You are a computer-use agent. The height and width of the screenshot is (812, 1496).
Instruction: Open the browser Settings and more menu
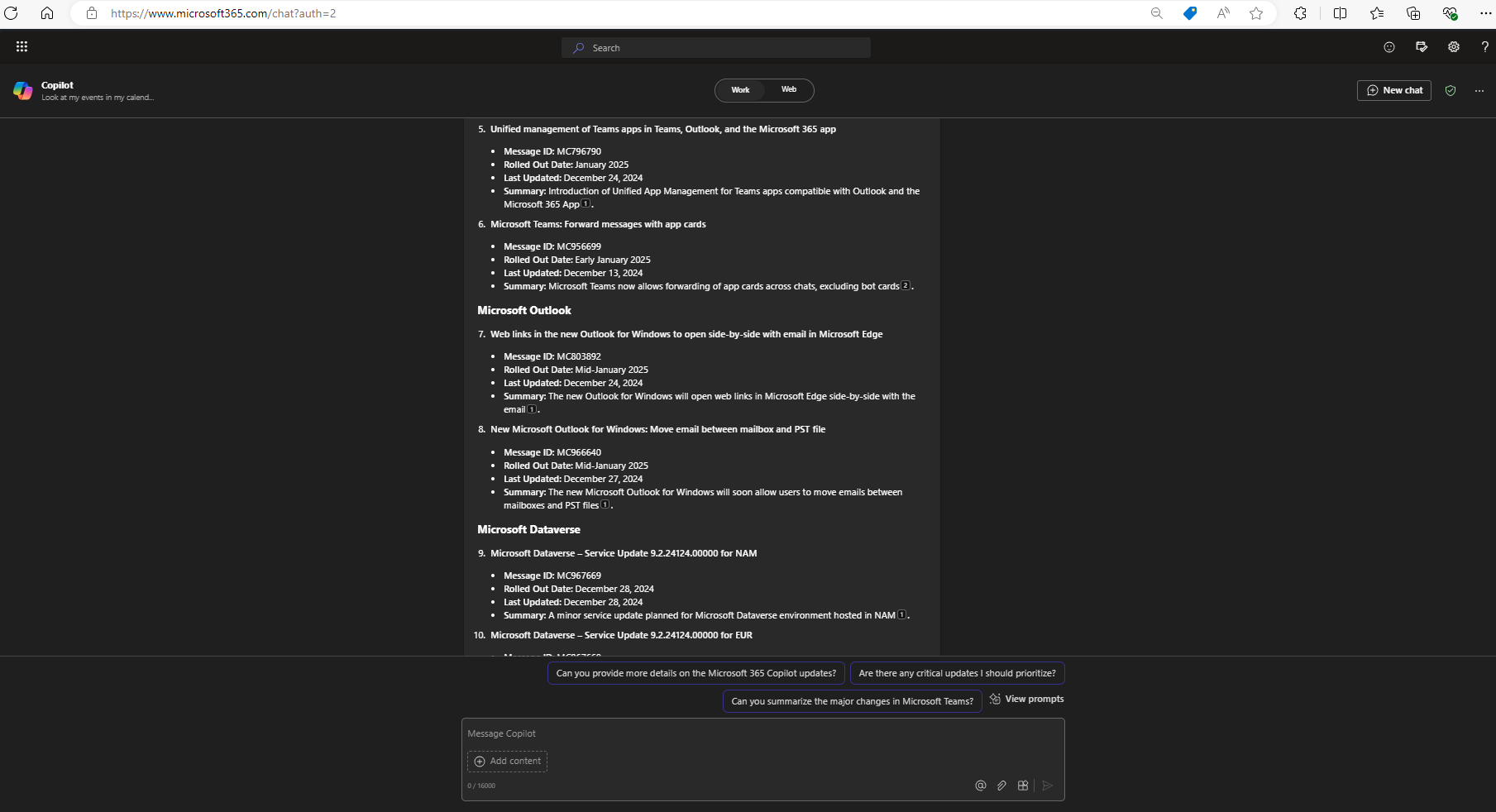point(1485,13)
